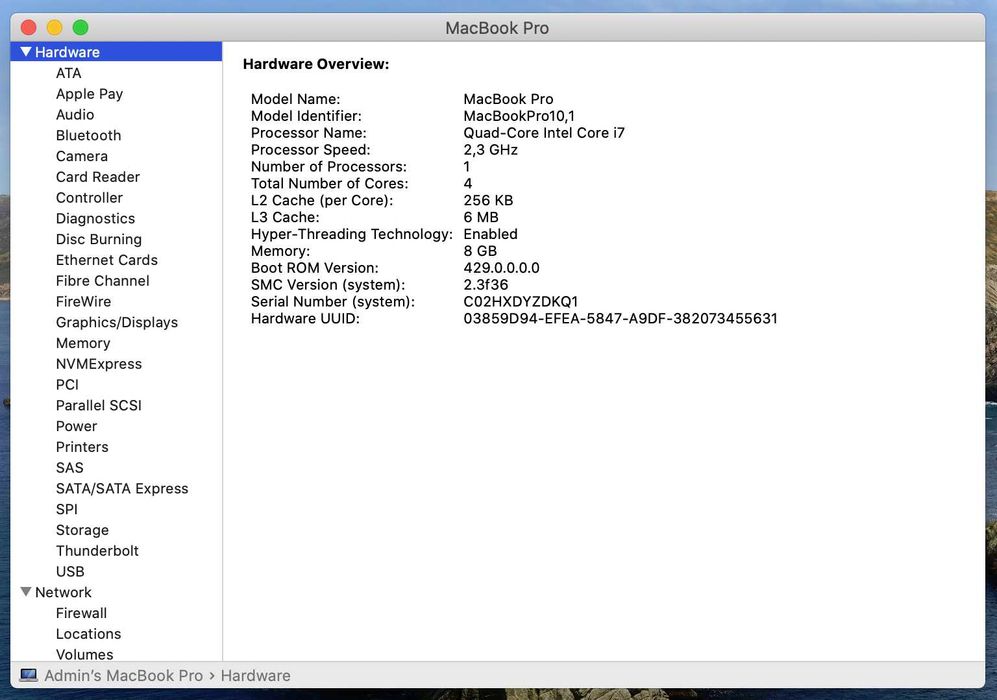Select Fibre Channel in the sidebar

tap(102, 281)
